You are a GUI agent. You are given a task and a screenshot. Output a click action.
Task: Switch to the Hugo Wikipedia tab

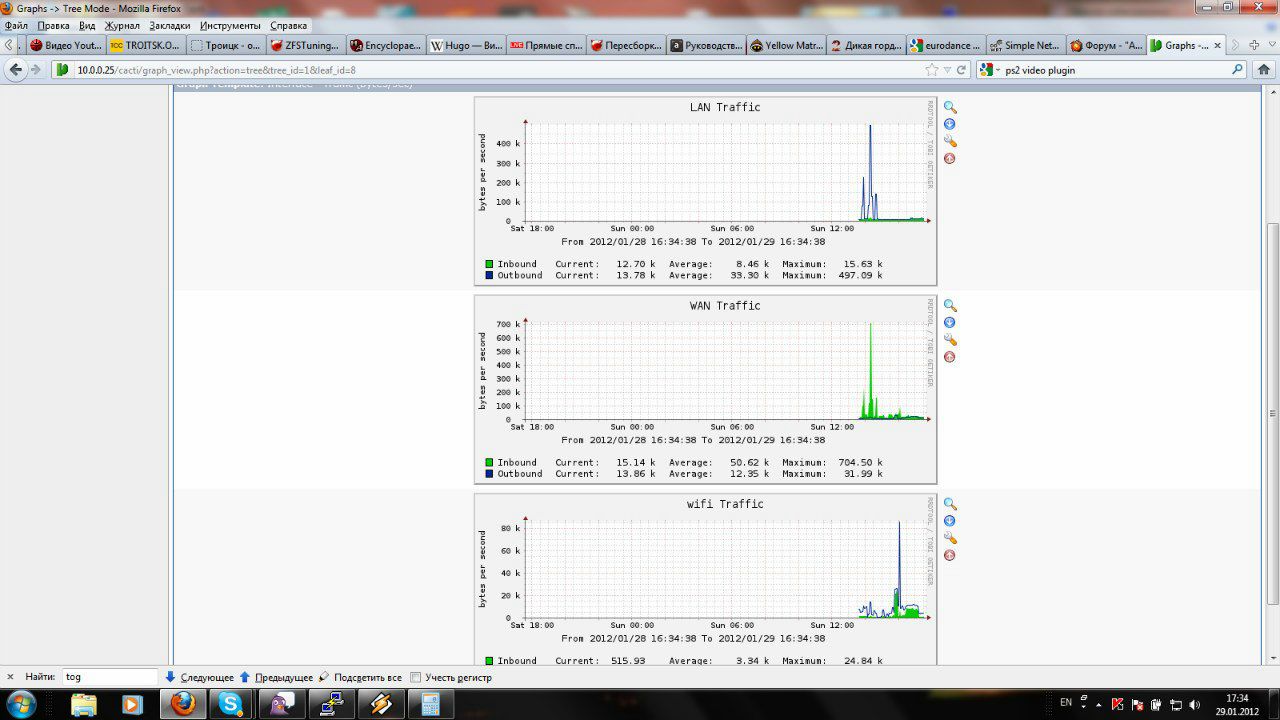click(466, 45)
